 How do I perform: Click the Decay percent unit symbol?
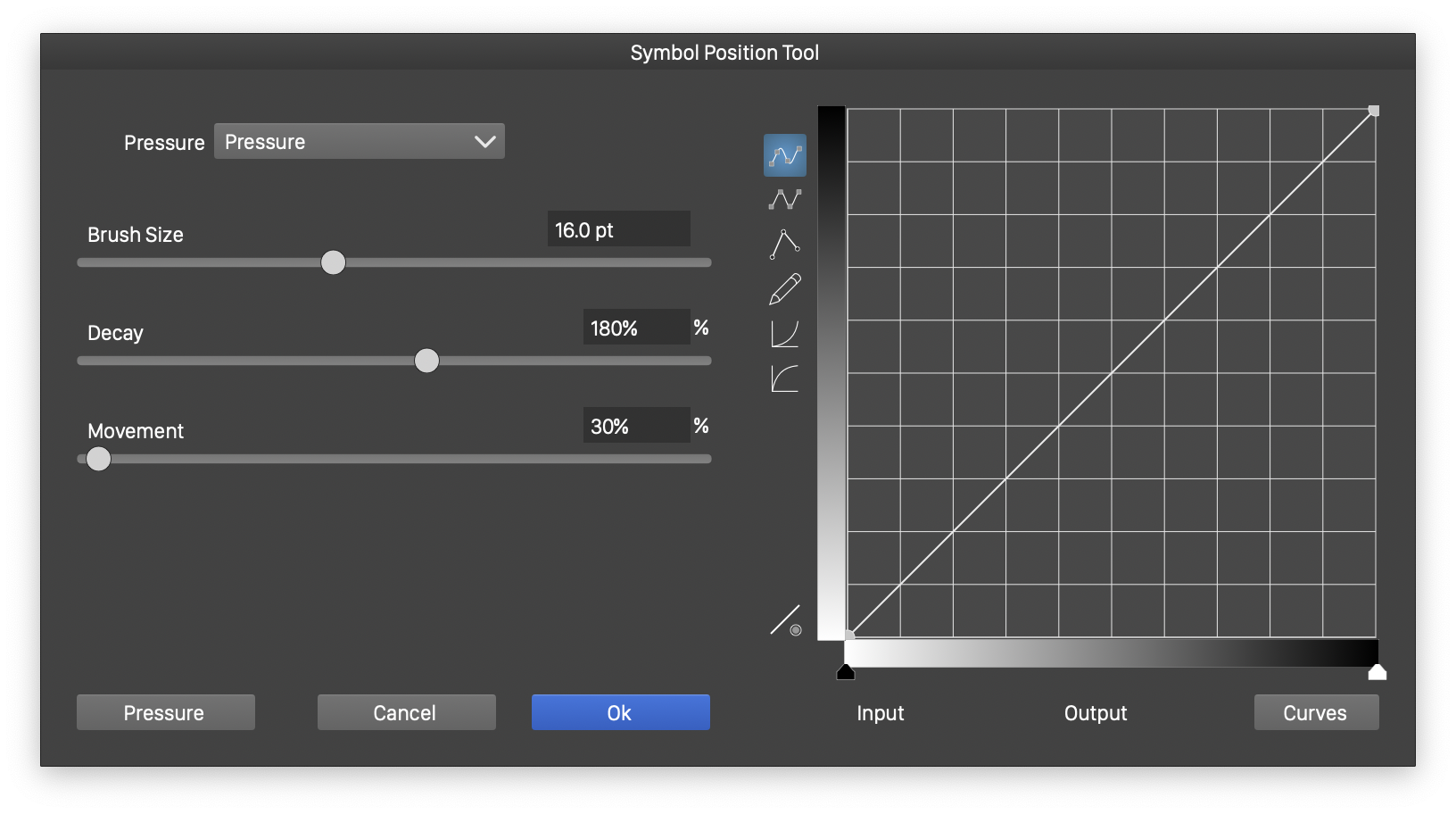tap(701, 328)
